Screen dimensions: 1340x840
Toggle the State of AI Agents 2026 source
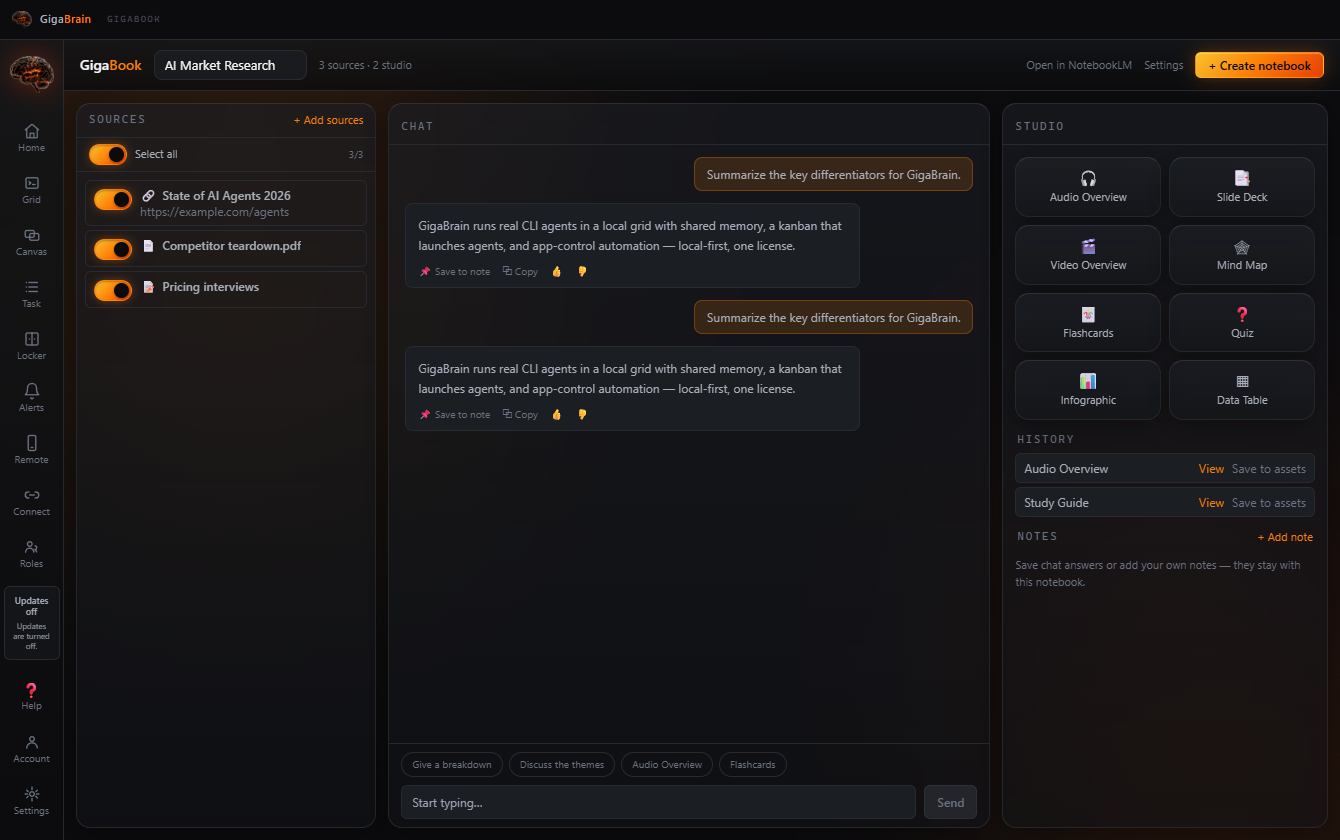tap(113, 199)
